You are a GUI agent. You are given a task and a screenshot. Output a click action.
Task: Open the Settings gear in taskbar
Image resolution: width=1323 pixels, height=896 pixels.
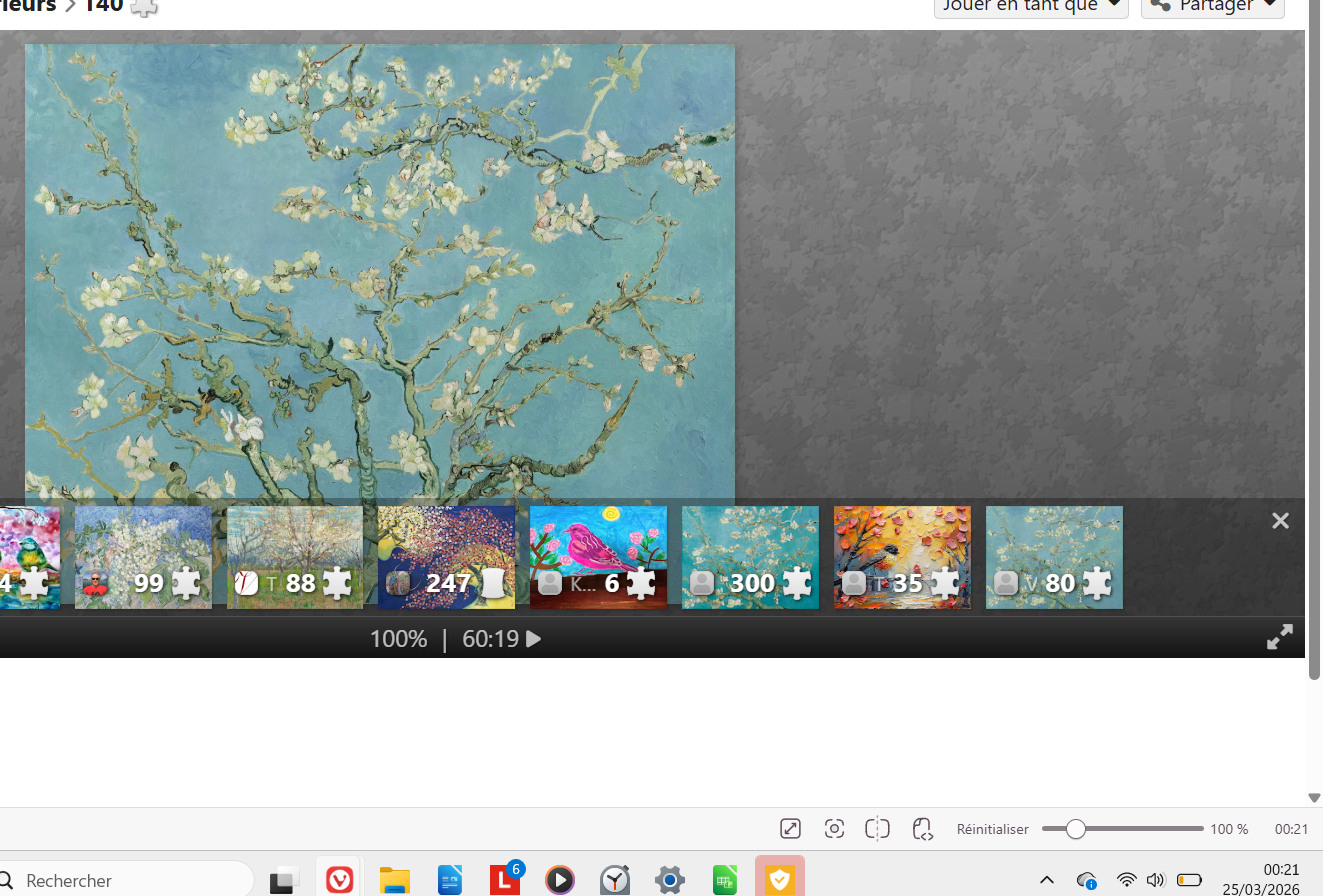click(670, 881)
